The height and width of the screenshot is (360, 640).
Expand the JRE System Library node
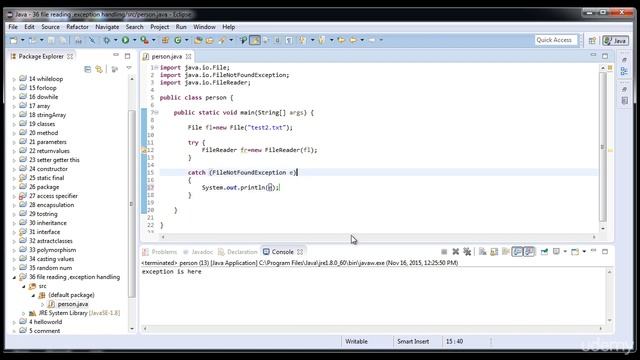coord(24,313)
